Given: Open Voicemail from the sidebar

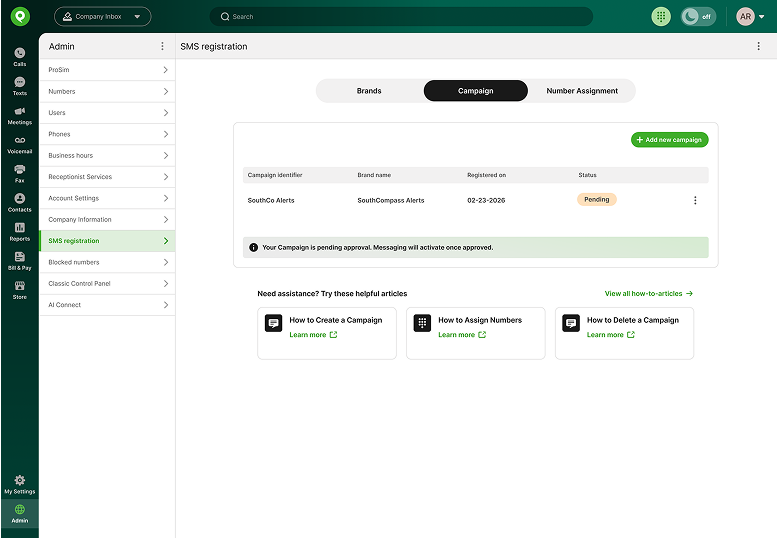Looking at the screenshot, I should click(x=19, y=144).
